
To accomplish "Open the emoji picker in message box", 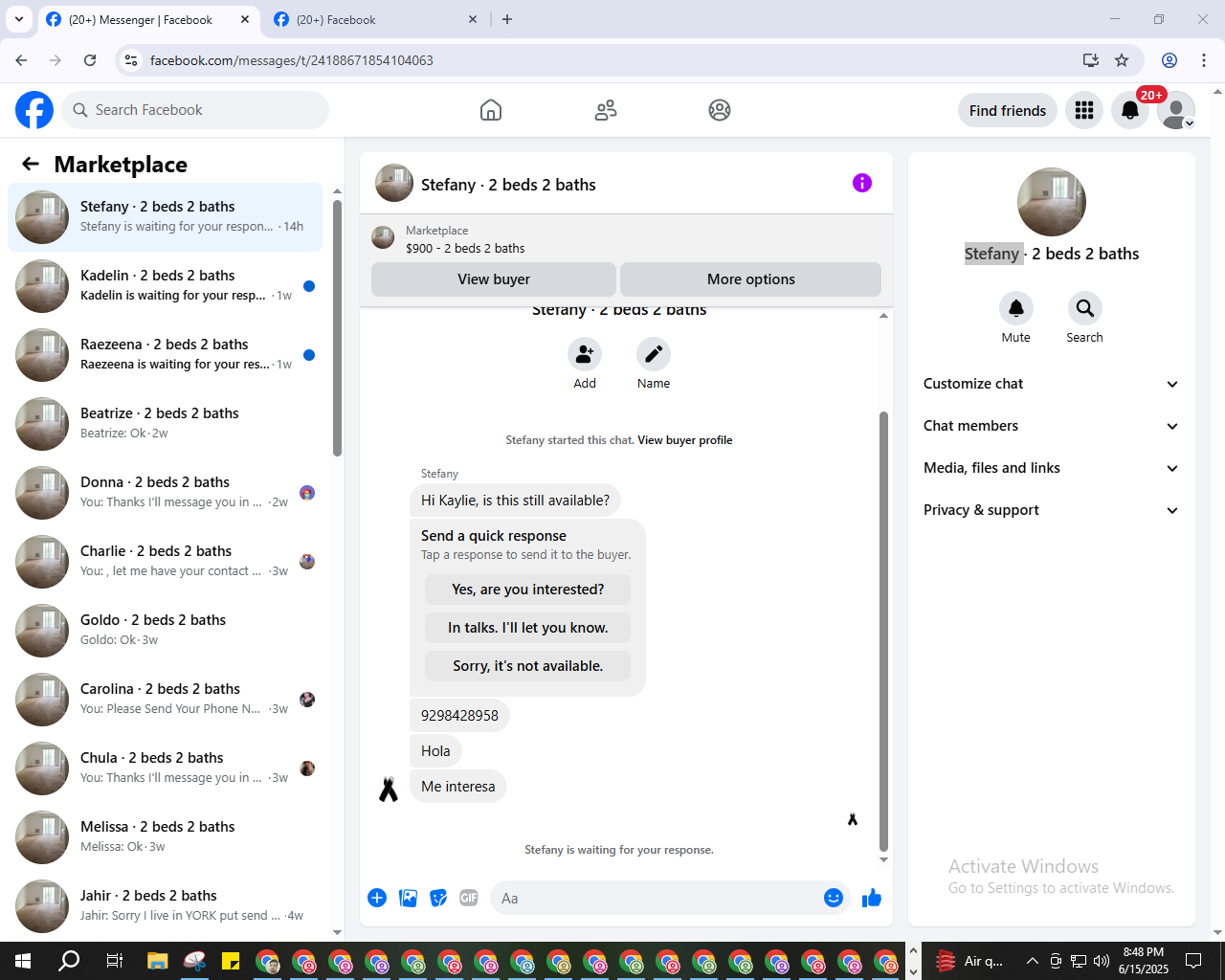I will click(x=834, y=898).
